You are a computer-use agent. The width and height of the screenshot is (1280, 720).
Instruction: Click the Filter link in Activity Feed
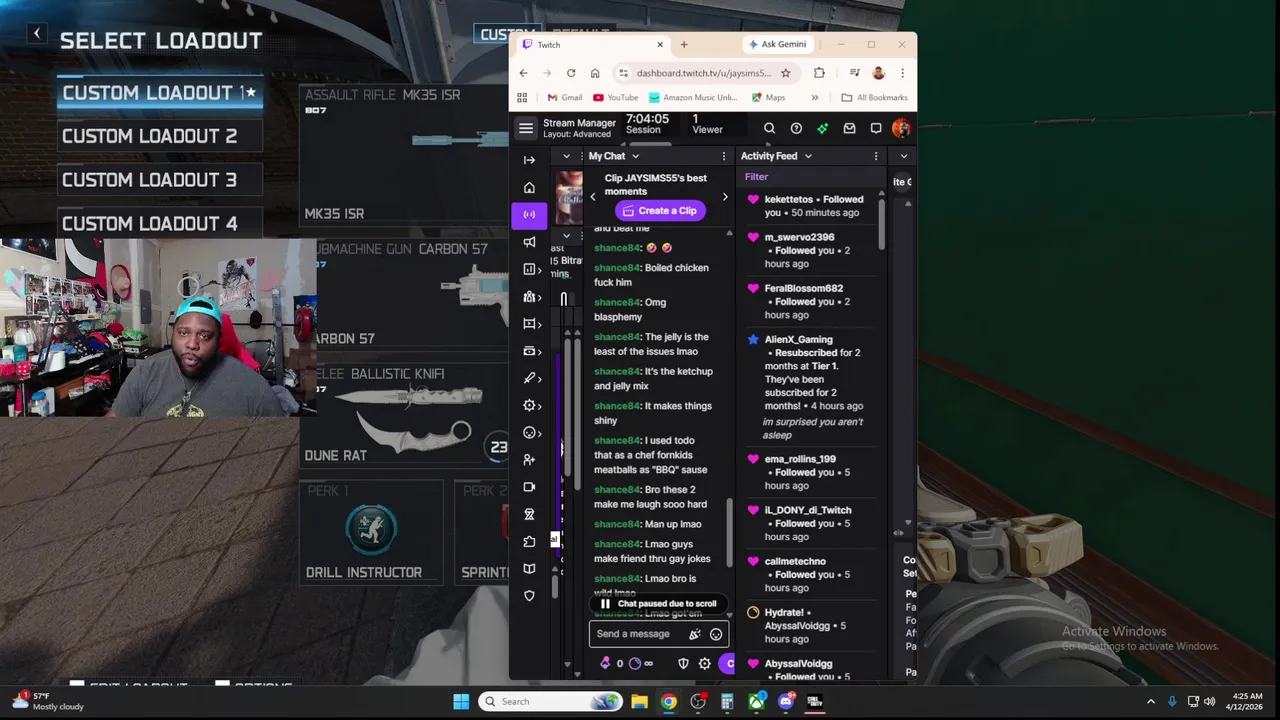click(756, 177)
